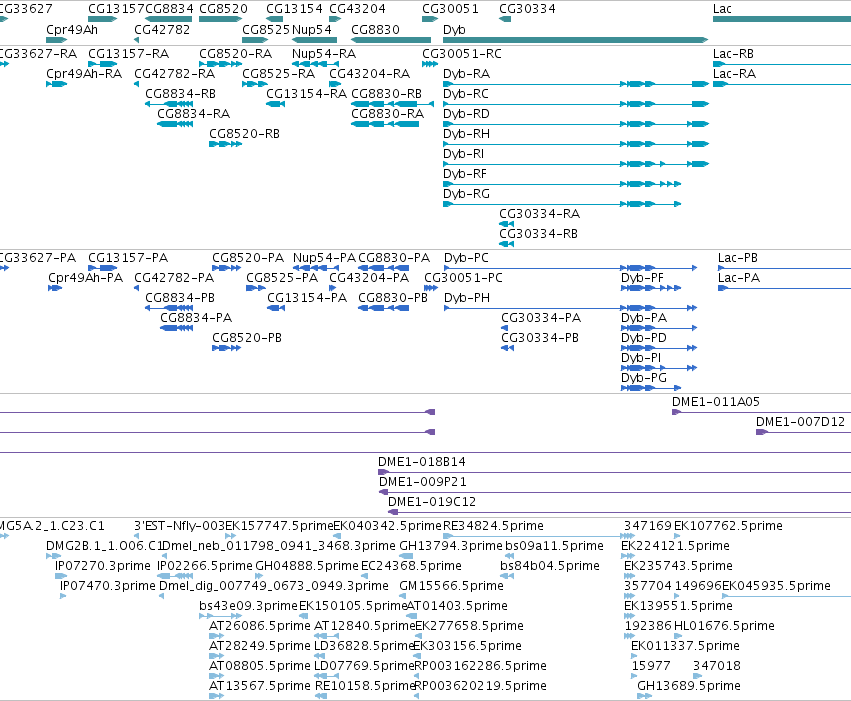
Task: Open protein CG30334-PB label
Action: coord(540,337)
